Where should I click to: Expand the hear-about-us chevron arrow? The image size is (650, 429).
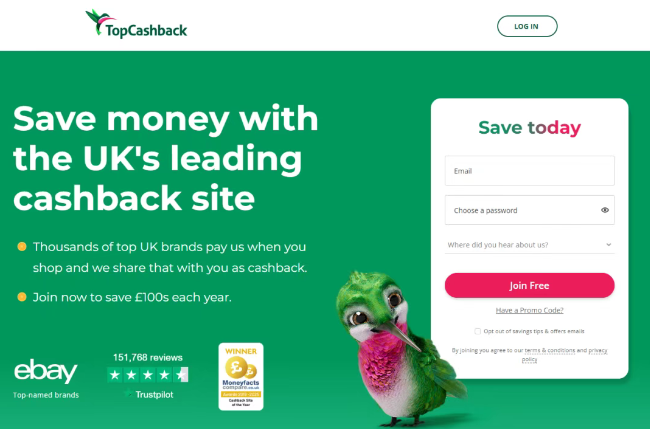tap(608, 245)
